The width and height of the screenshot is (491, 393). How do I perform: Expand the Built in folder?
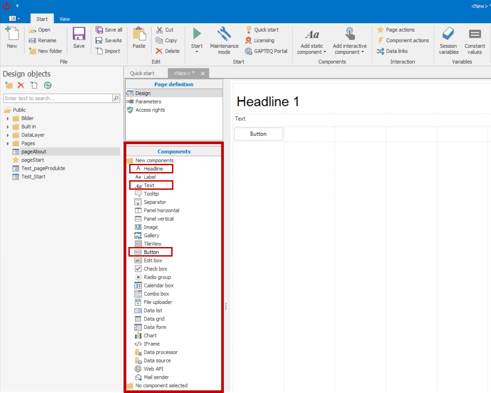click(8, 127)
